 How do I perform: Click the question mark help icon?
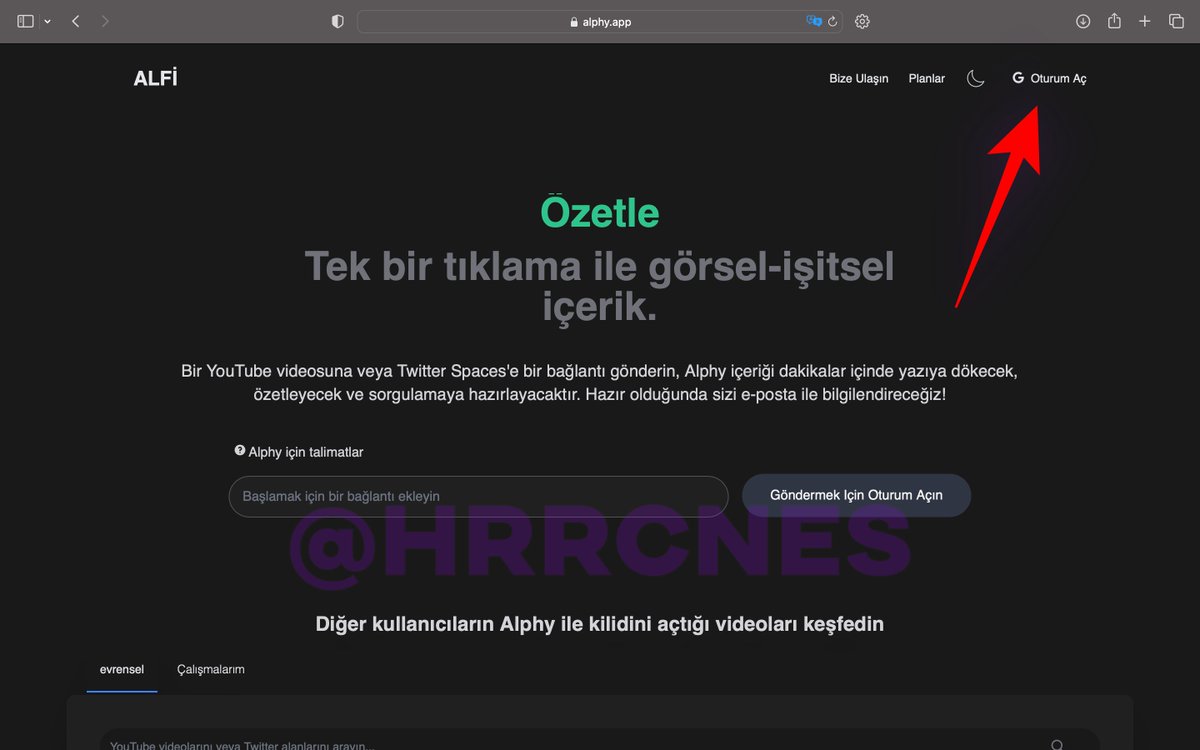click(240, 451)
